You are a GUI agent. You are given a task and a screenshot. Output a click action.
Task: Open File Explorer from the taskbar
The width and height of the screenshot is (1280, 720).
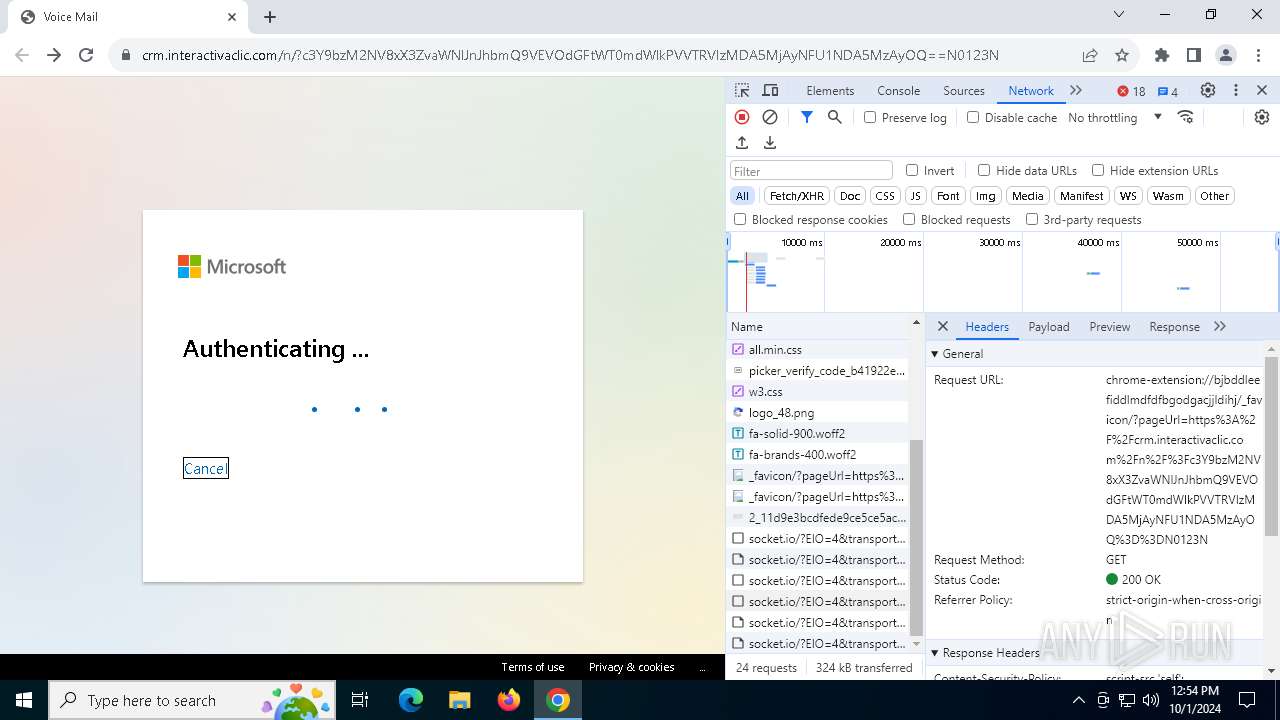point(459,700)
